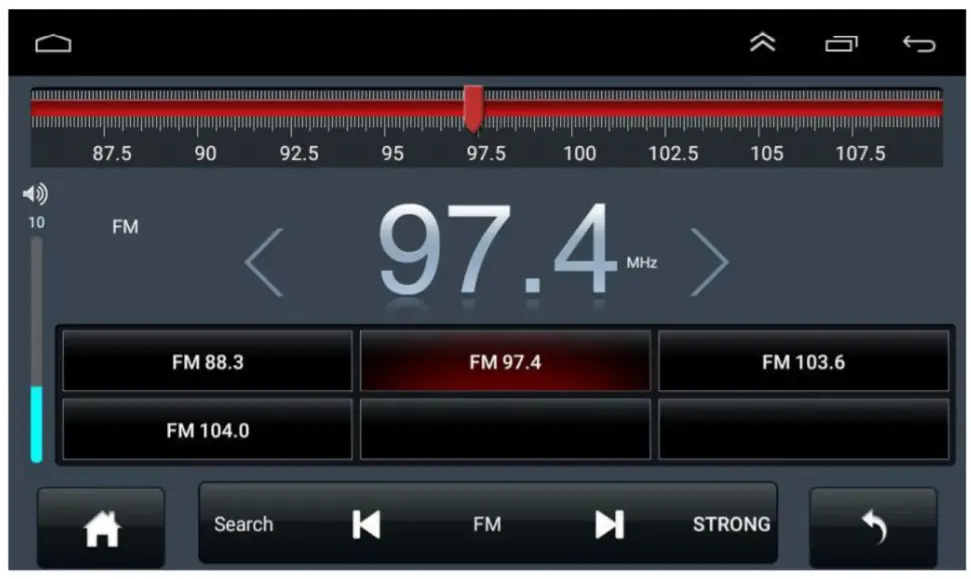Step frequency up with right chevron
971x579 pixels.
coord(714,261)
